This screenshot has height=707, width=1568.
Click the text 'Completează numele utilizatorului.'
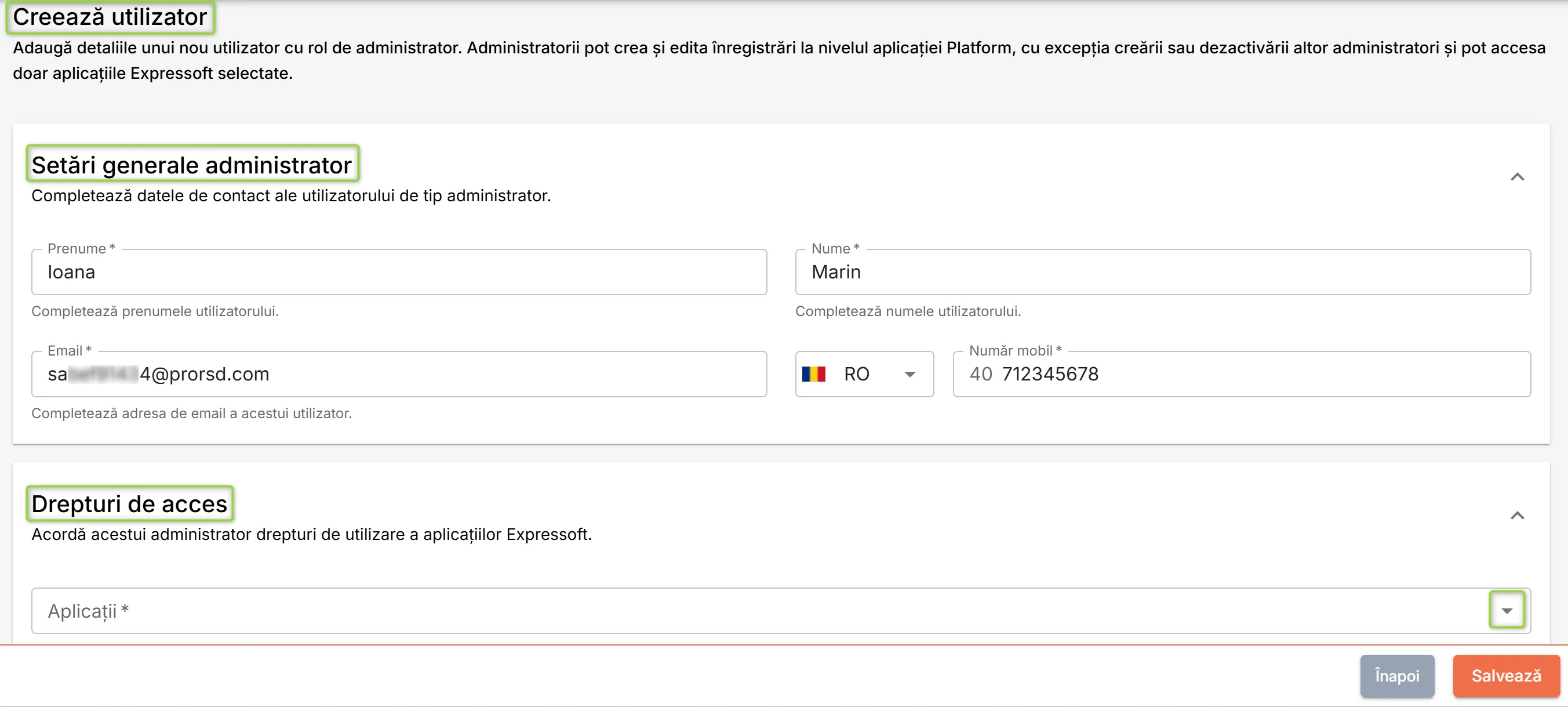[908, 311]
